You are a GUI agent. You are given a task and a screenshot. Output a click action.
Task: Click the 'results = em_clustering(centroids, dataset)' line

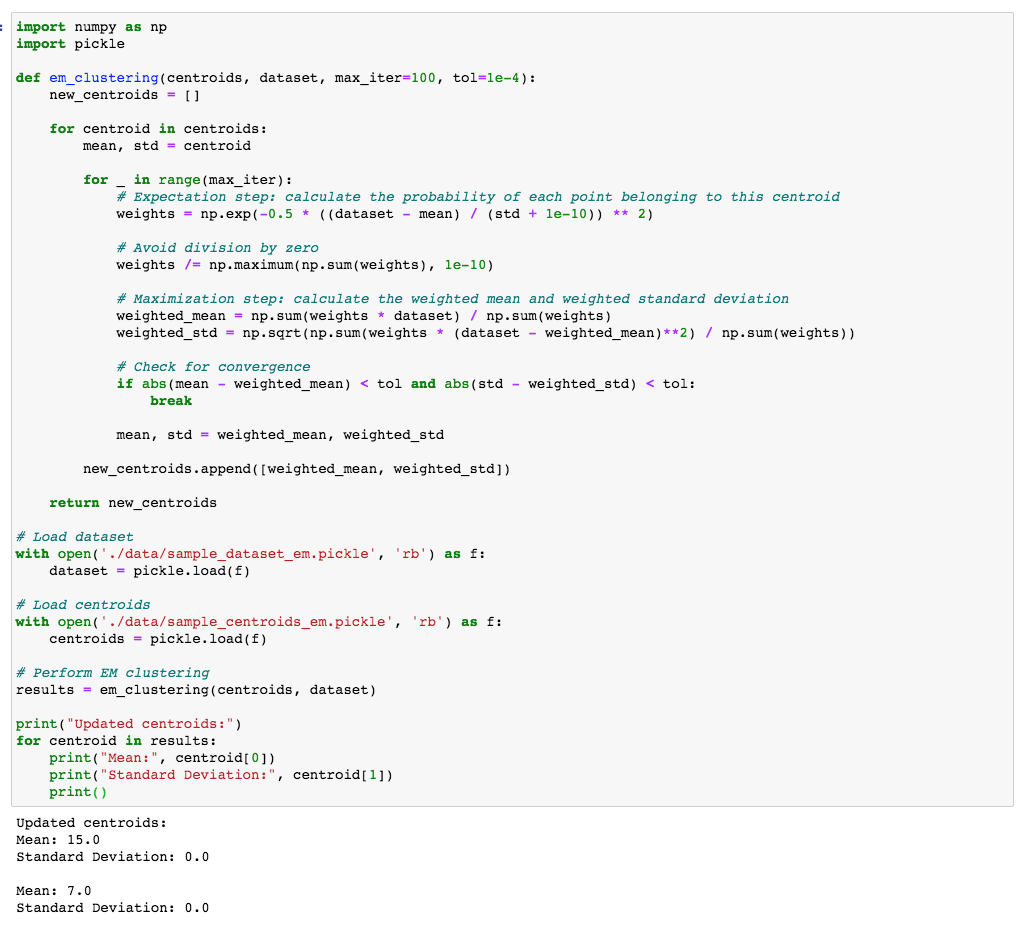tap(196, 690)
